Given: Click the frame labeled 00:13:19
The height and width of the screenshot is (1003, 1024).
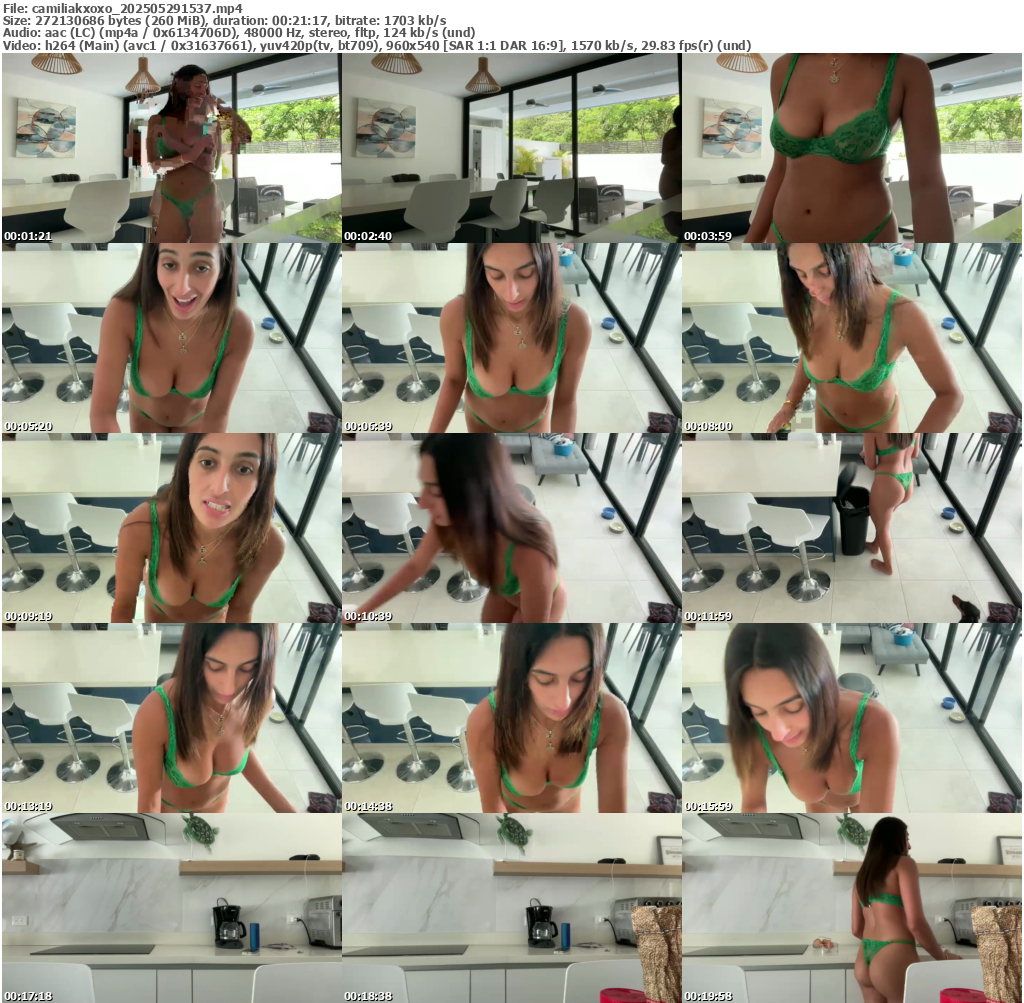Looking at the screenshot, I should pyautogui.click(x=171, y=717).
